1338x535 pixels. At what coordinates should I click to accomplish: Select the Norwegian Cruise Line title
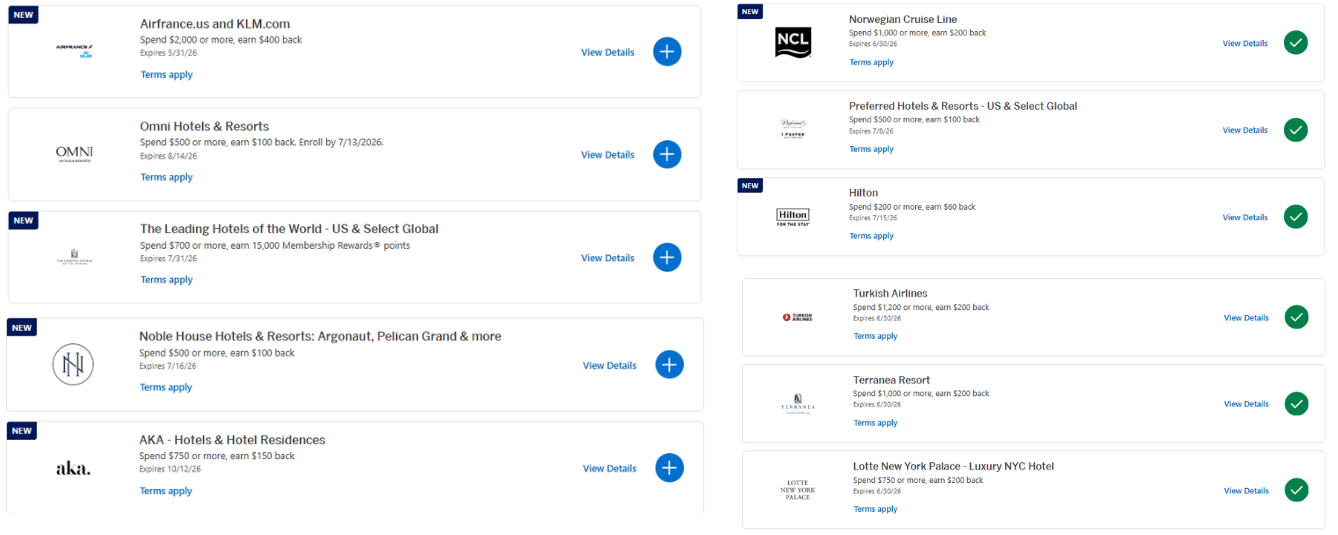[x=903, y=19]
